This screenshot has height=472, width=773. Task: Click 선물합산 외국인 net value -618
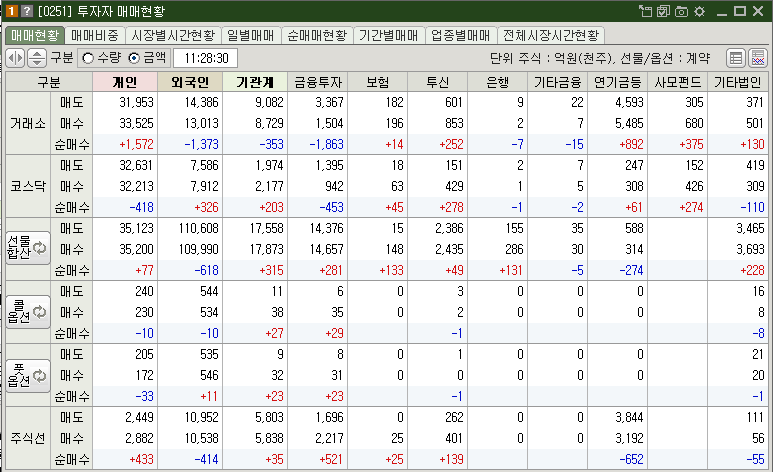[x=206, y=270]
